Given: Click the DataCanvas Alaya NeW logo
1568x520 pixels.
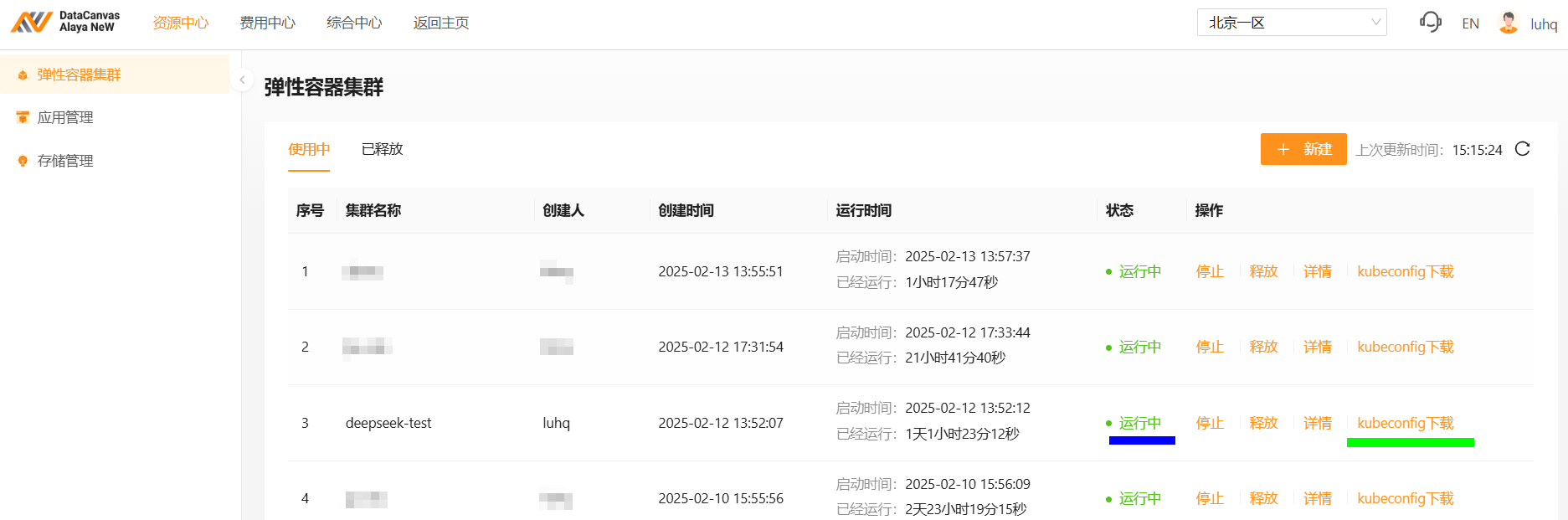Looking at the screenshot, I should coord(65,23).
